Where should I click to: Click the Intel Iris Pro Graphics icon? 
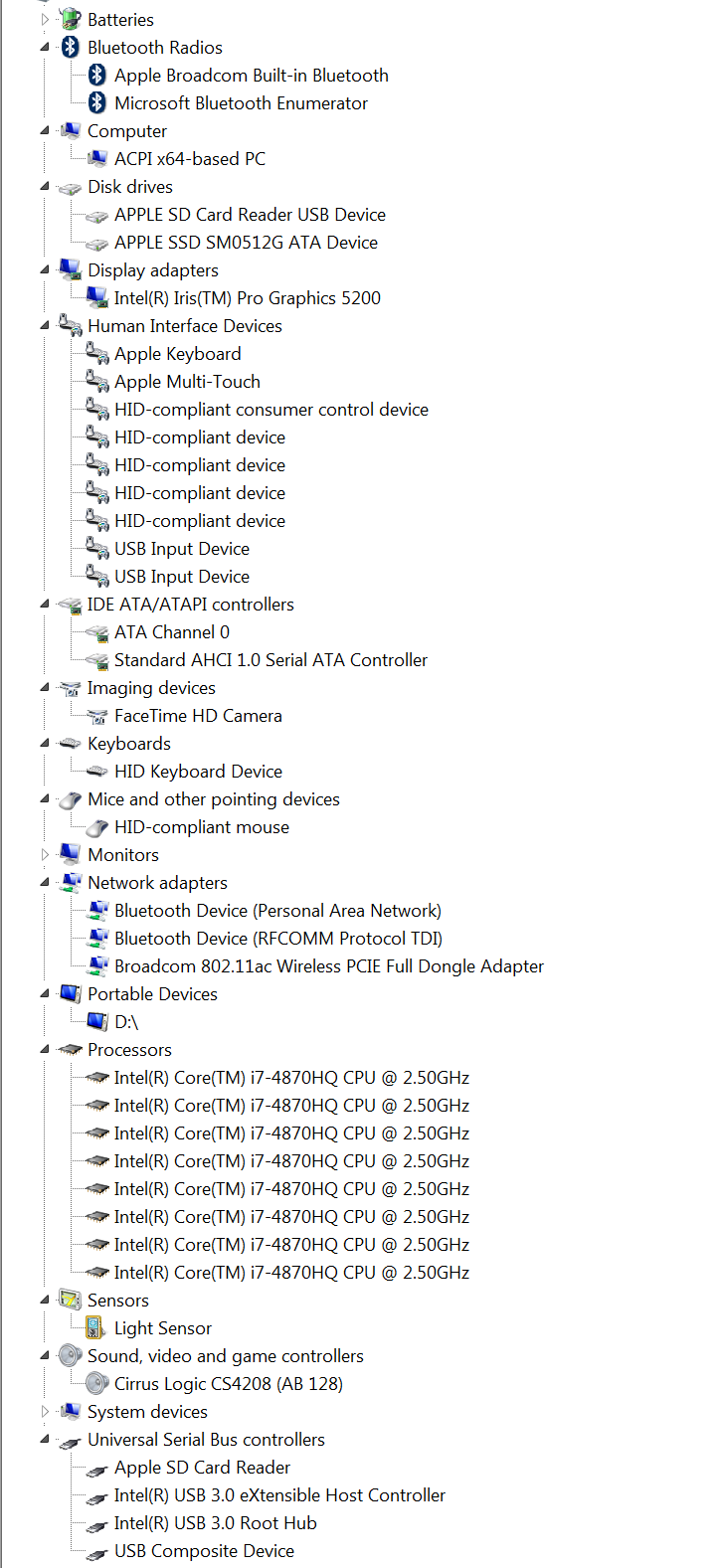[96, 298]
